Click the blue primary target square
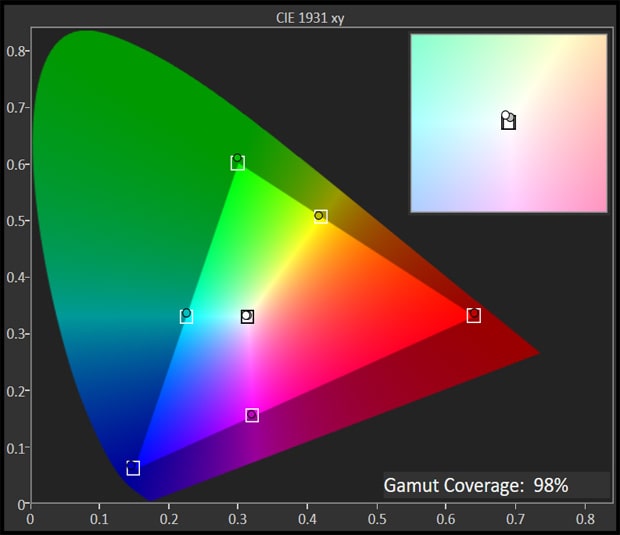Viewport: 620px width, 535px height. click(133, 468)
